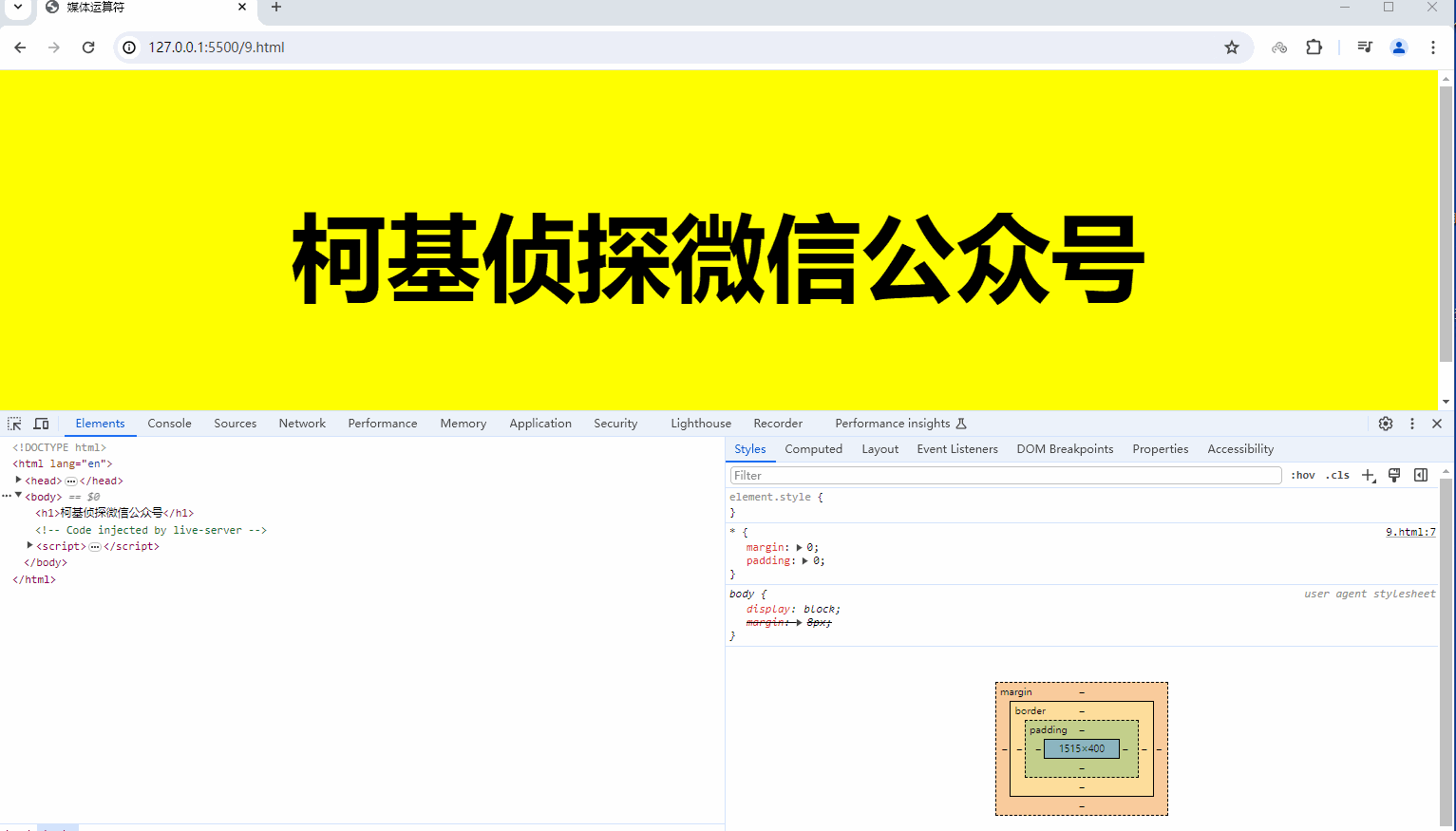
Task: Open the Security tab
Action: (x=615, y=424)
